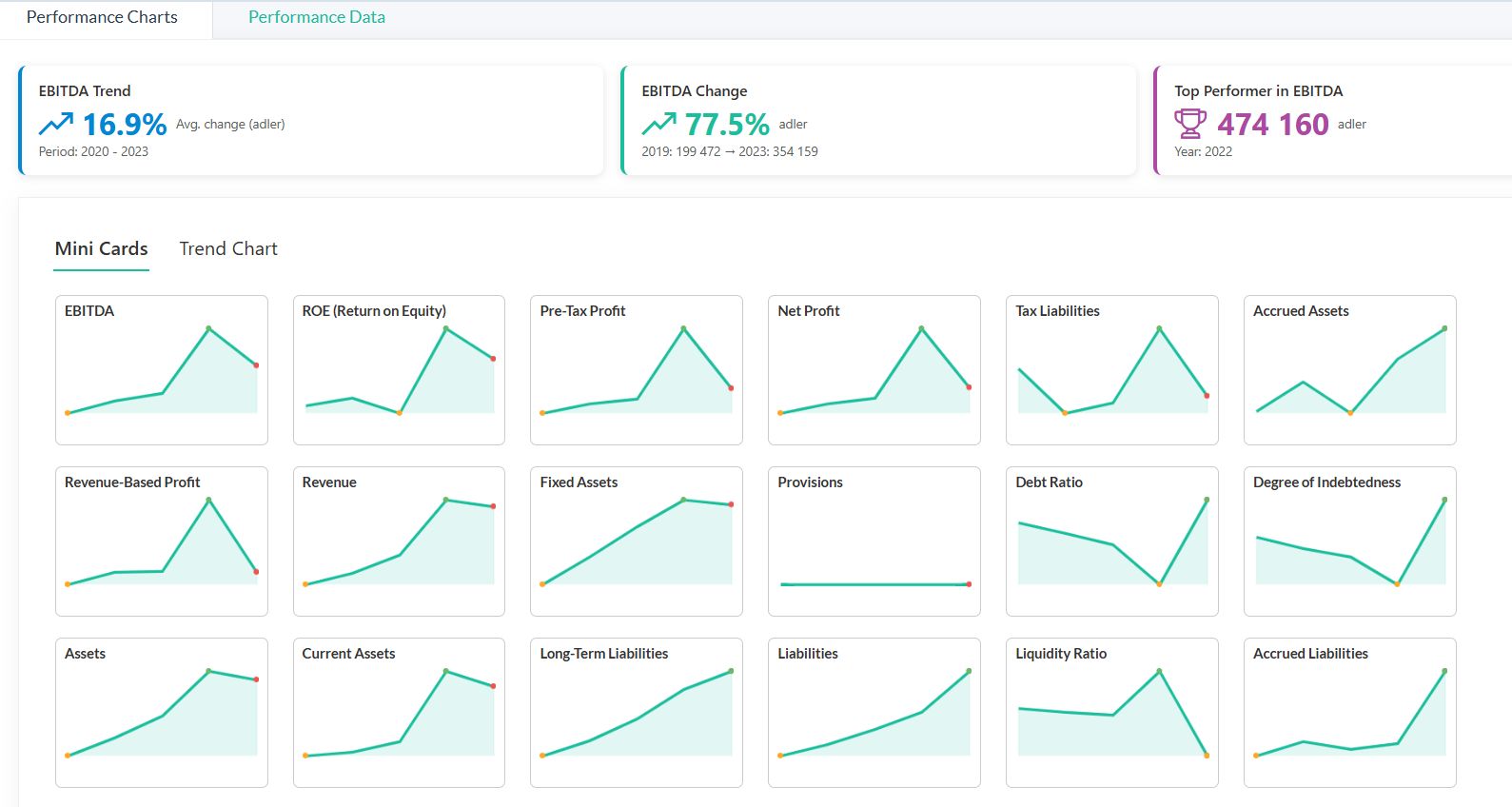The image size is (1512, 807).
Task: Open the ROE (Return on Equity) card
Action: [x=399, y=370]
